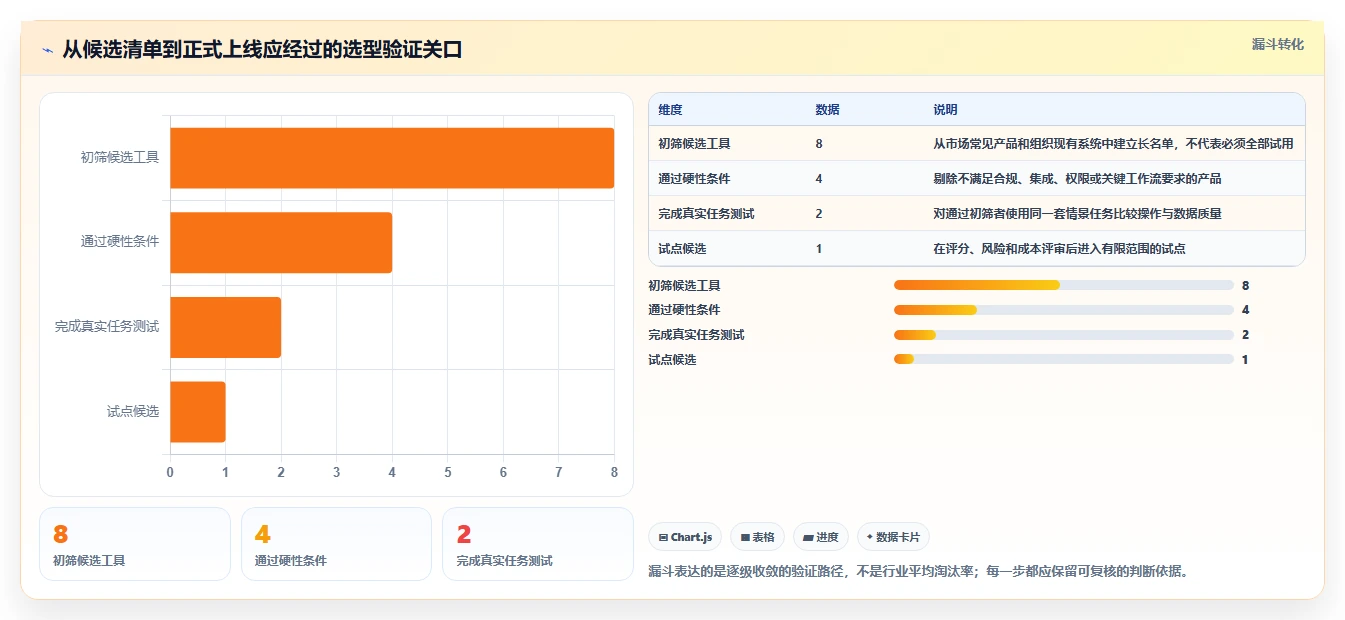Click the 试点候选 table cell
The height and width of the screenshot is (620, 1345).
coord(682,249)
